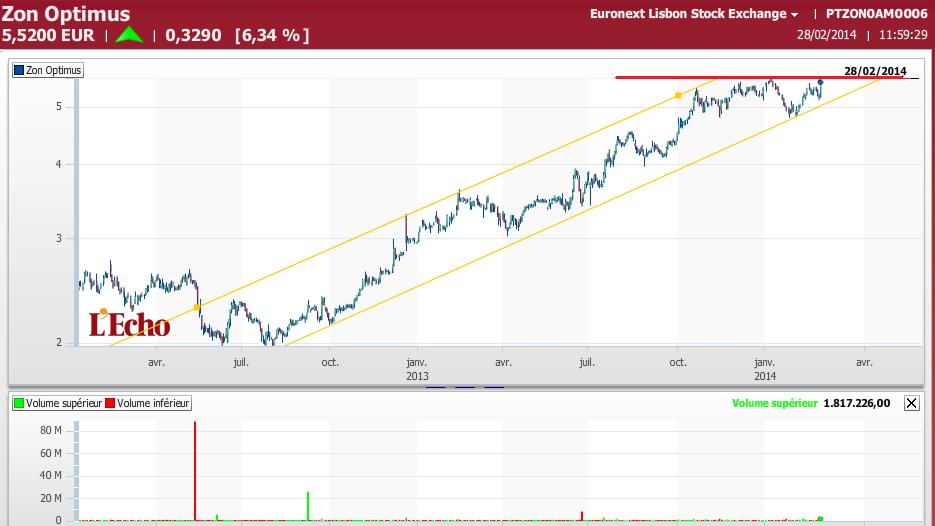The image size is (935, 526).
Task: Click the 0,3290 change value
Action: click(193, 35)
